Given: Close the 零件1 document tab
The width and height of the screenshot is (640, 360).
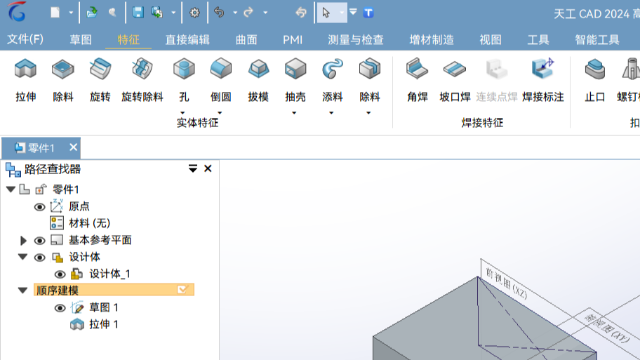Looking at the screenshot, I should 73,147.
